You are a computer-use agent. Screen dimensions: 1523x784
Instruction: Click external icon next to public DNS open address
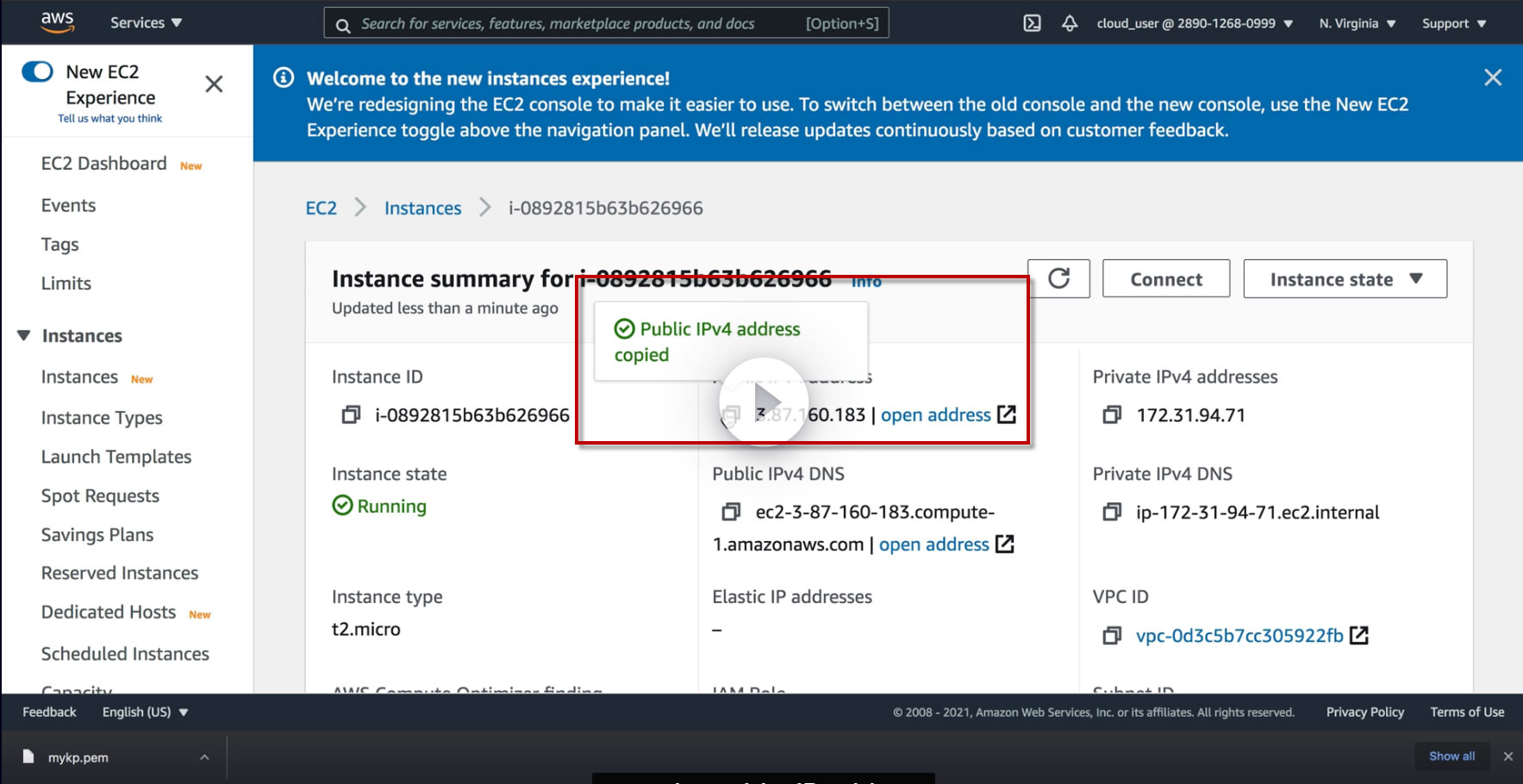[1005, 544]
